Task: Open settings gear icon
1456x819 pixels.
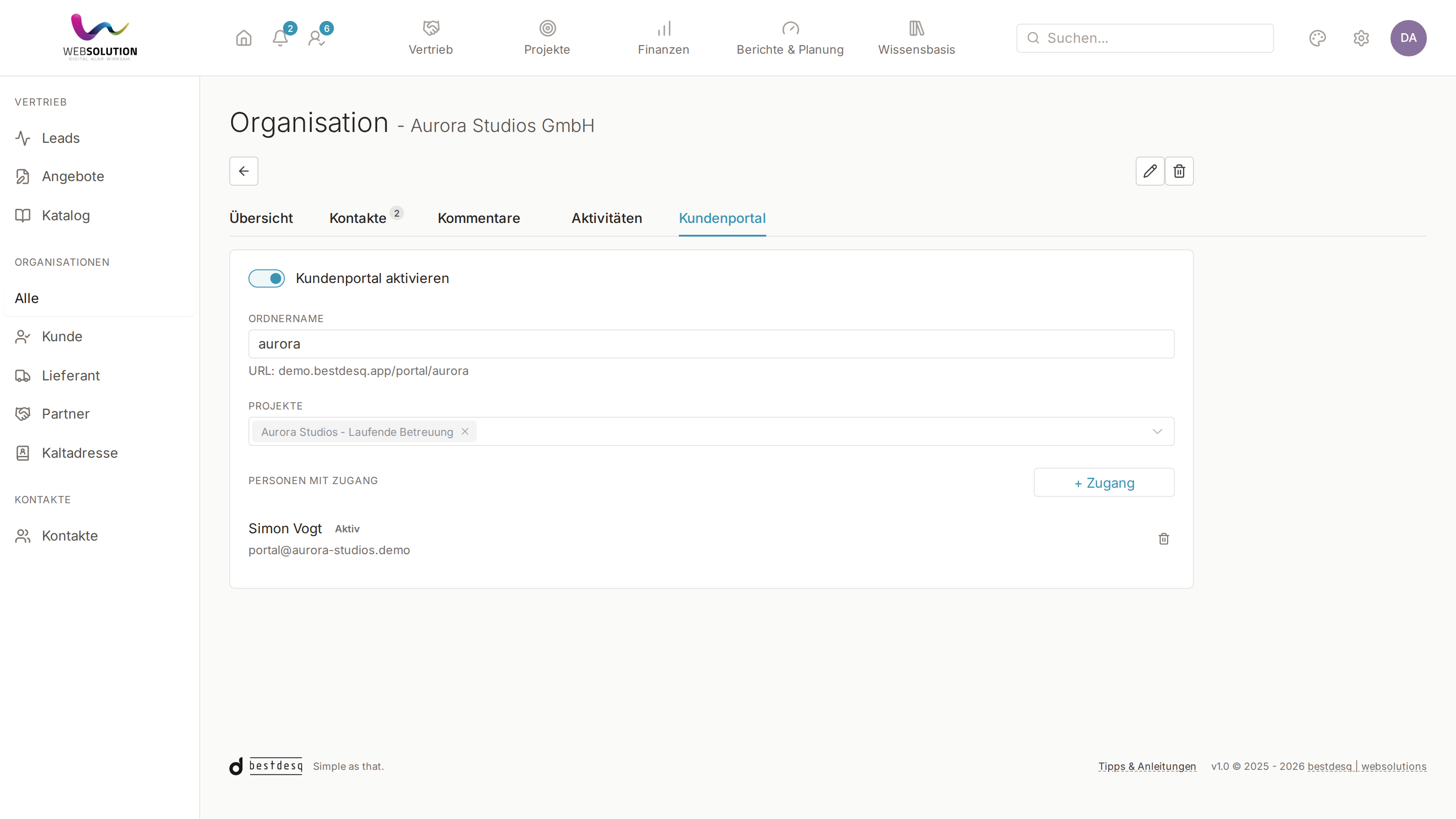Action: (1361, 38)
